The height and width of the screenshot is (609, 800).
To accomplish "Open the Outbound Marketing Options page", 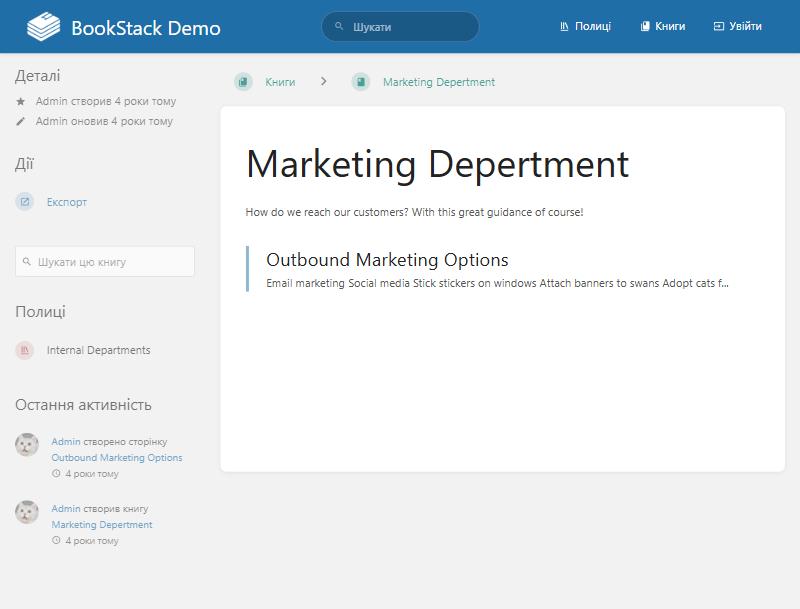I will click(x=387, y=260).
